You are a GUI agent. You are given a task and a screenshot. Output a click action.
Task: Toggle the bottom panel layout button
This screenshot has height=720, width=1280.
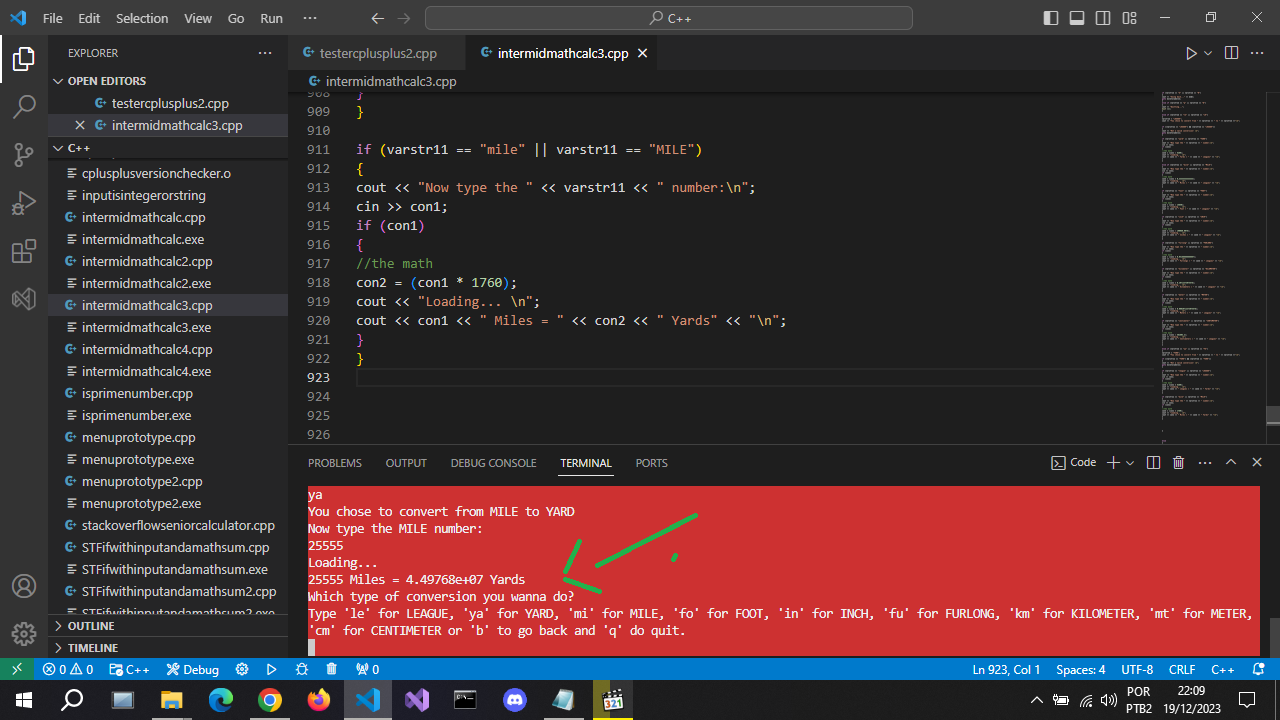point(1077,18)
